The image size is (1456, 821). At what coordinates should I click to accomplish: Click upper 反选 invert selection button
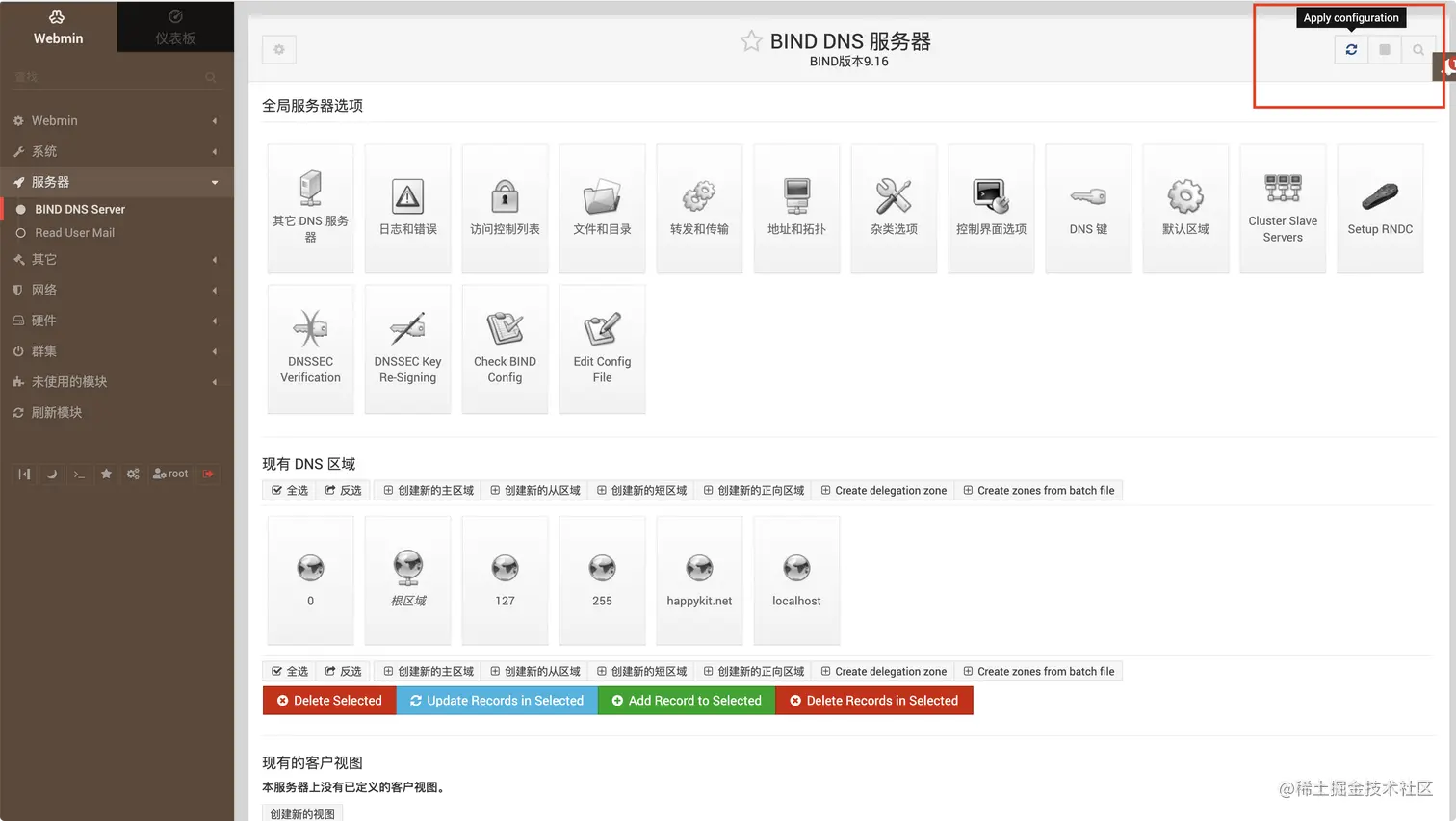(343, 491)
